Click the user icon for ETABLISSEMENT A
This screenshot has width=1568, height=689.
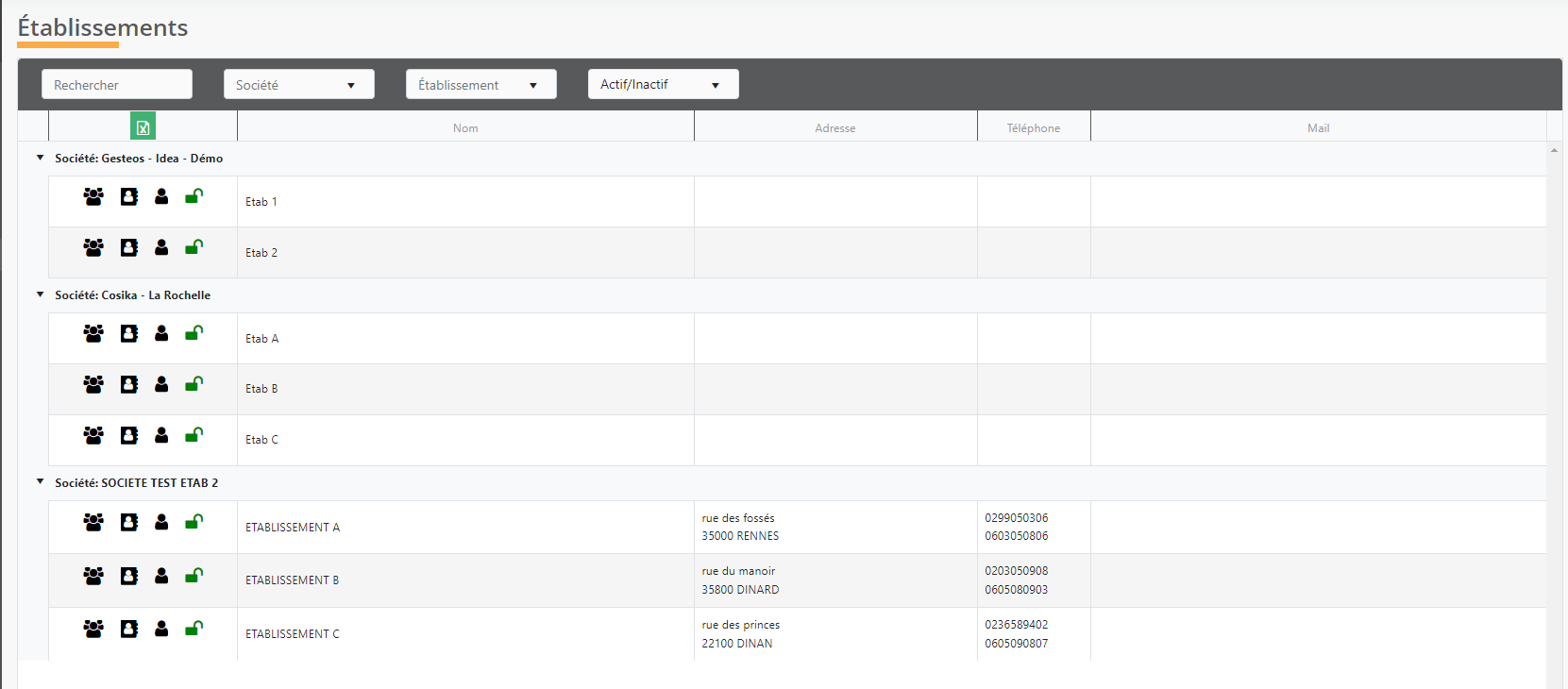click(161, 522)
